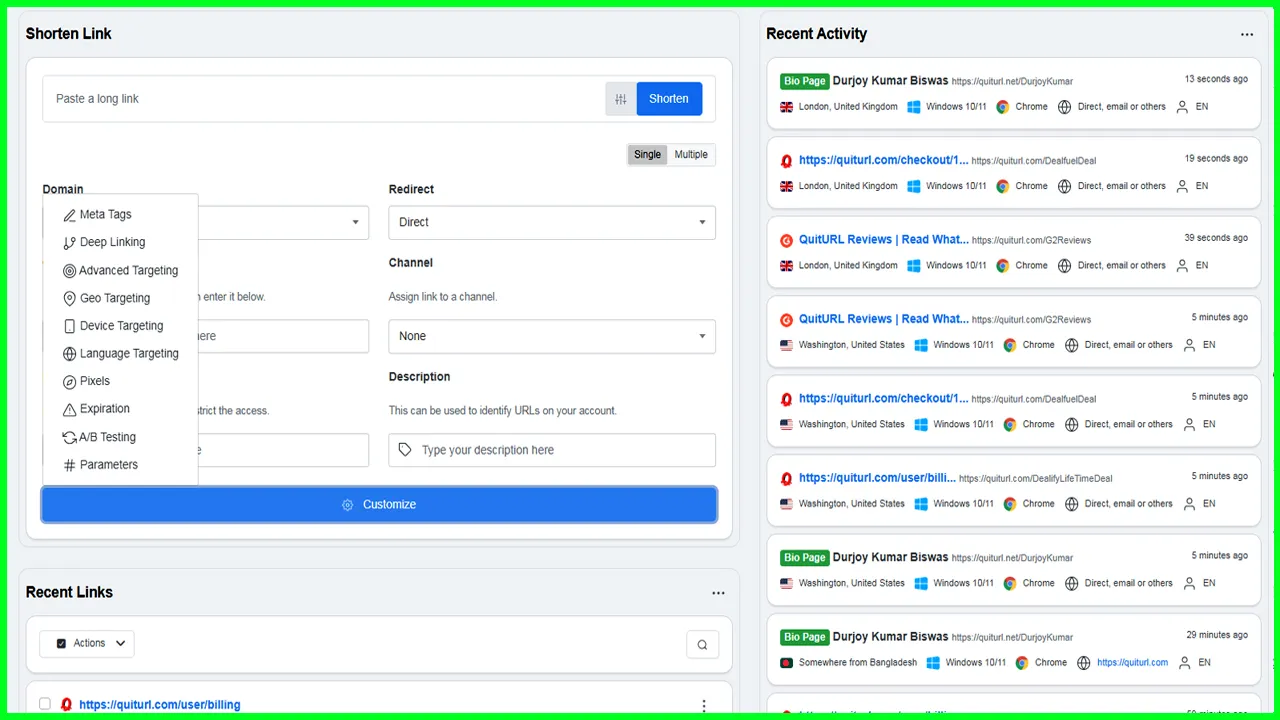Click the Bio Page badge at 29 minutes ago

click(x=804, y=637)
